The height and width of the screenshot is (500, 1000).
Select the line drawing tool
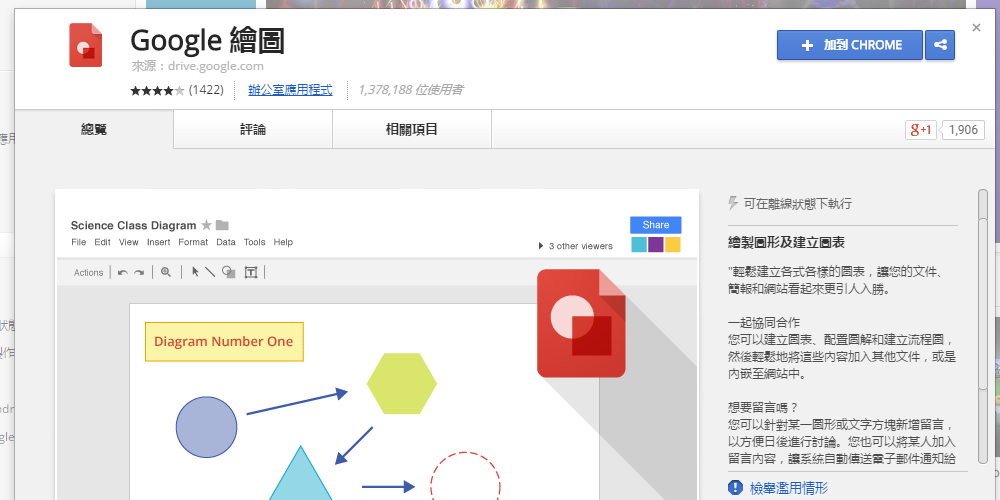(x=210, y=272)
